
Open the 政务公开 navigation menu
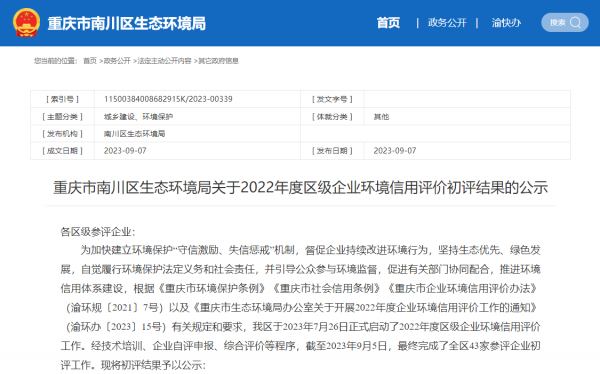coord(447,23)
